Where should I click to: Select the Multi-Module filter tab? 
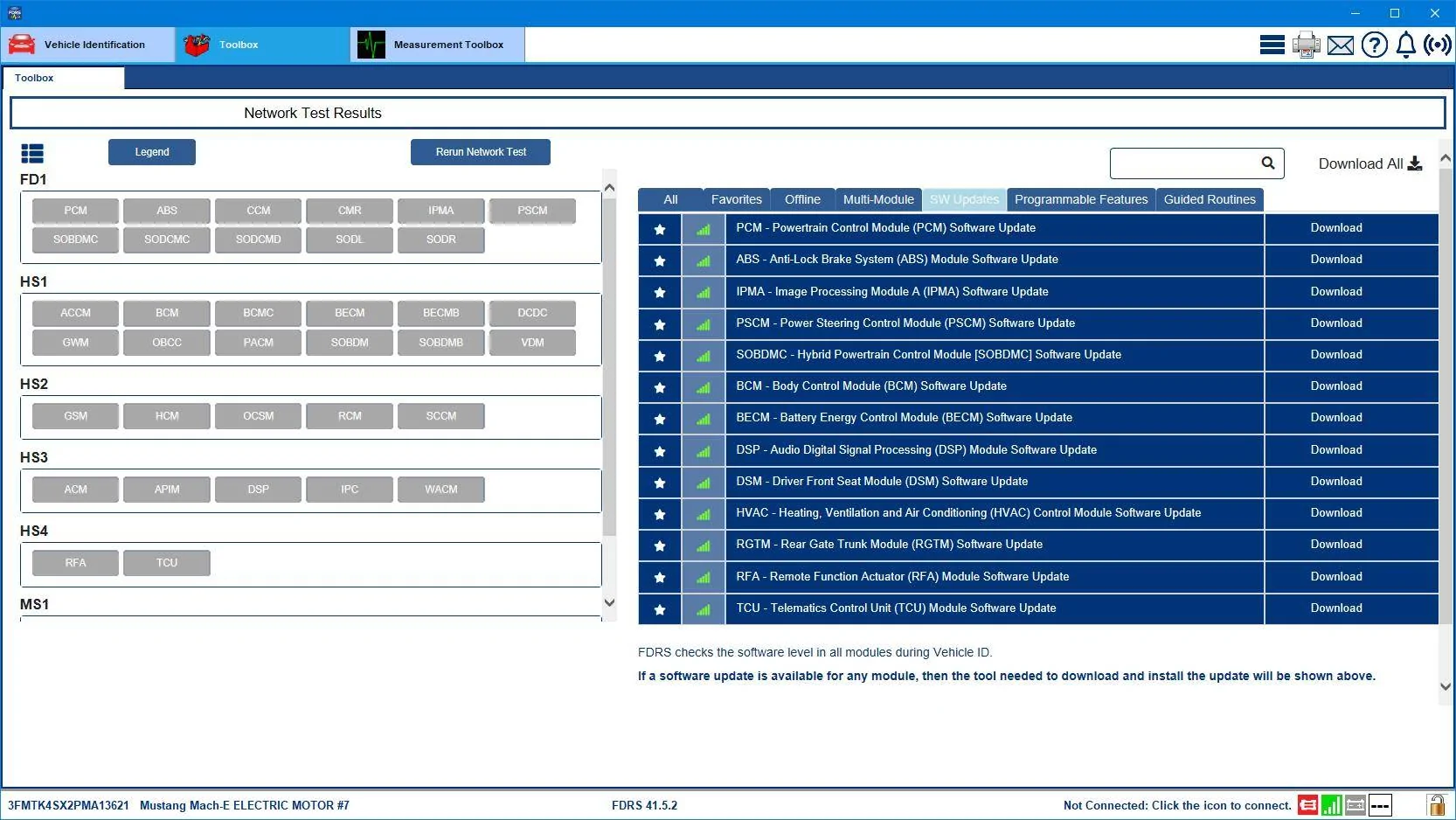pyautogui.click(x=878, y=199)
